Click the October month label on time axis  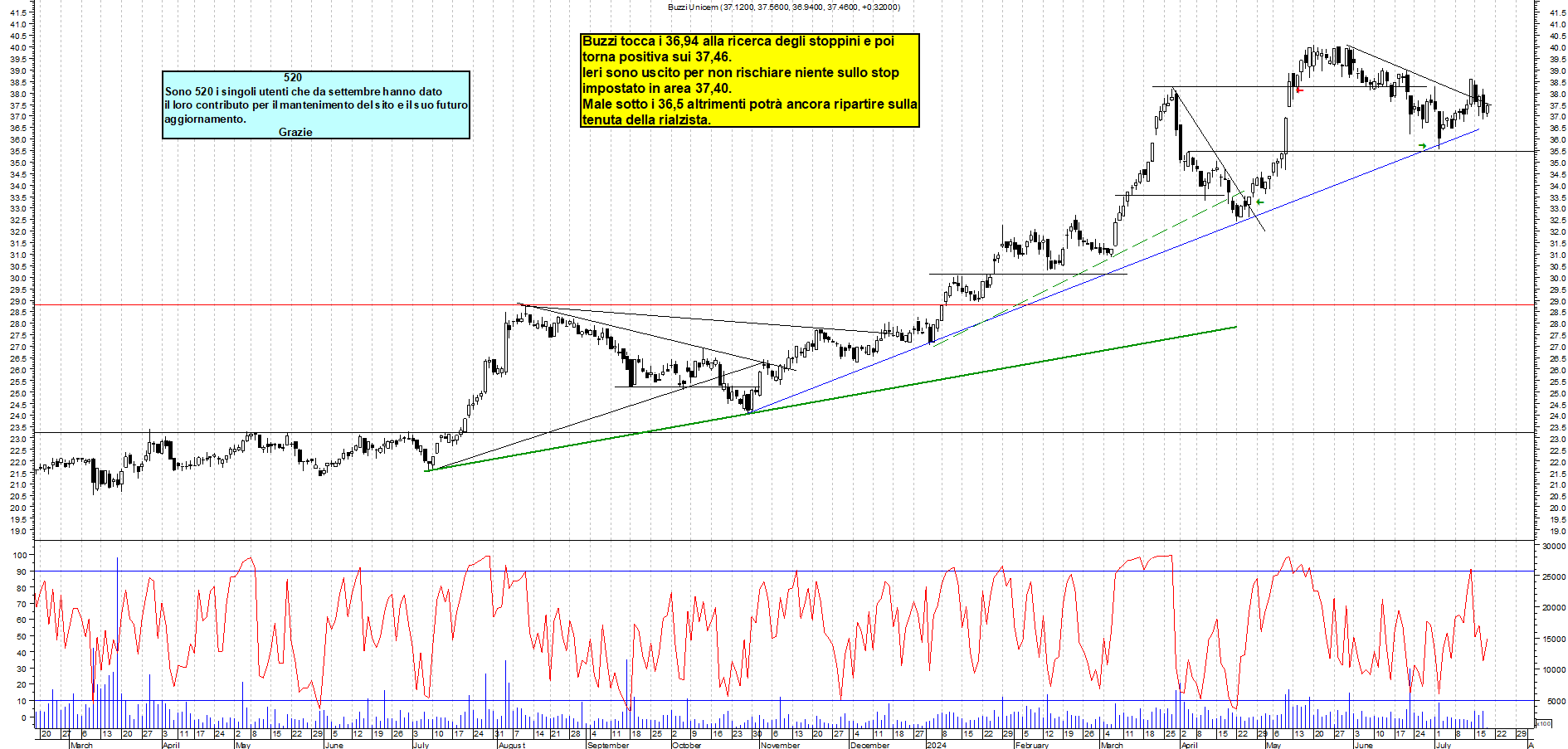(x=686, y=745)
